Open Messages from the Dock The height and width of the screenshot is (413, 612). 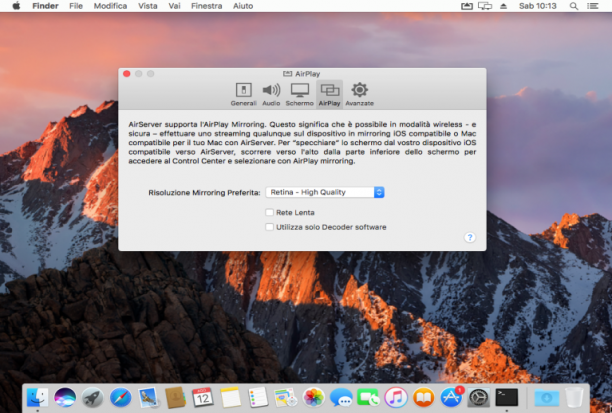pos(341,397)
